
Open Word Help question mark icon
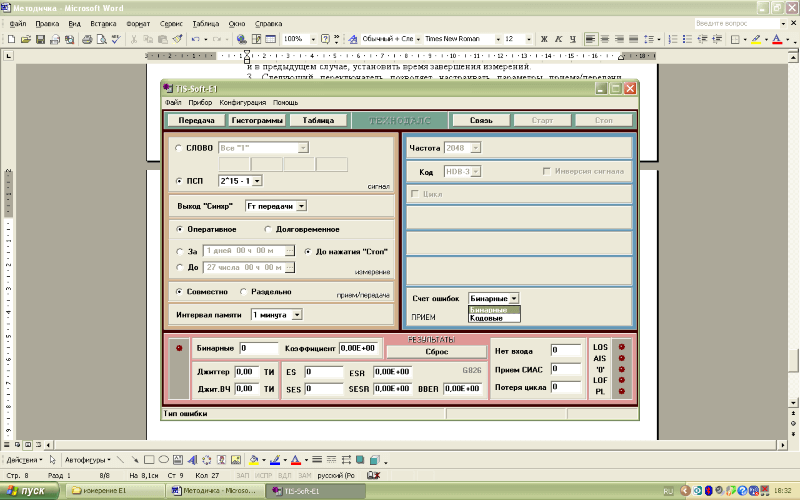325,39
